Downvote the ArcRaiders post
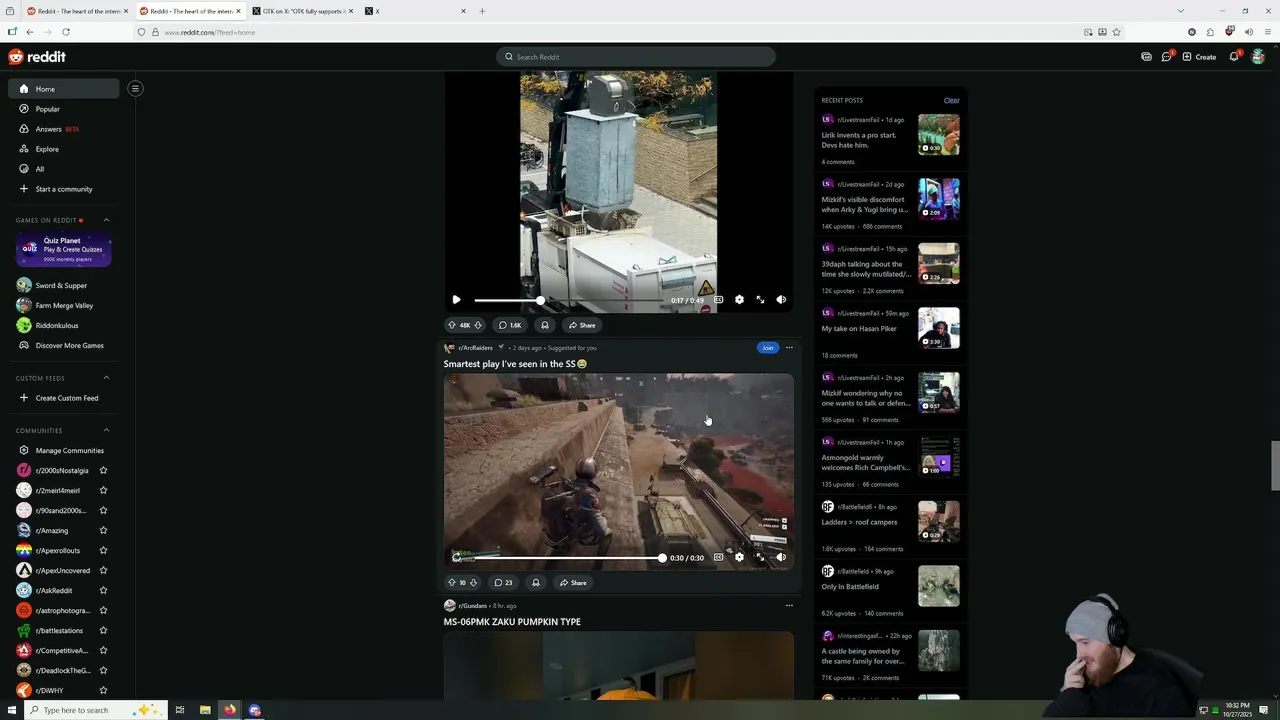Screen dimensions: 1280x720 coord(473,582)
